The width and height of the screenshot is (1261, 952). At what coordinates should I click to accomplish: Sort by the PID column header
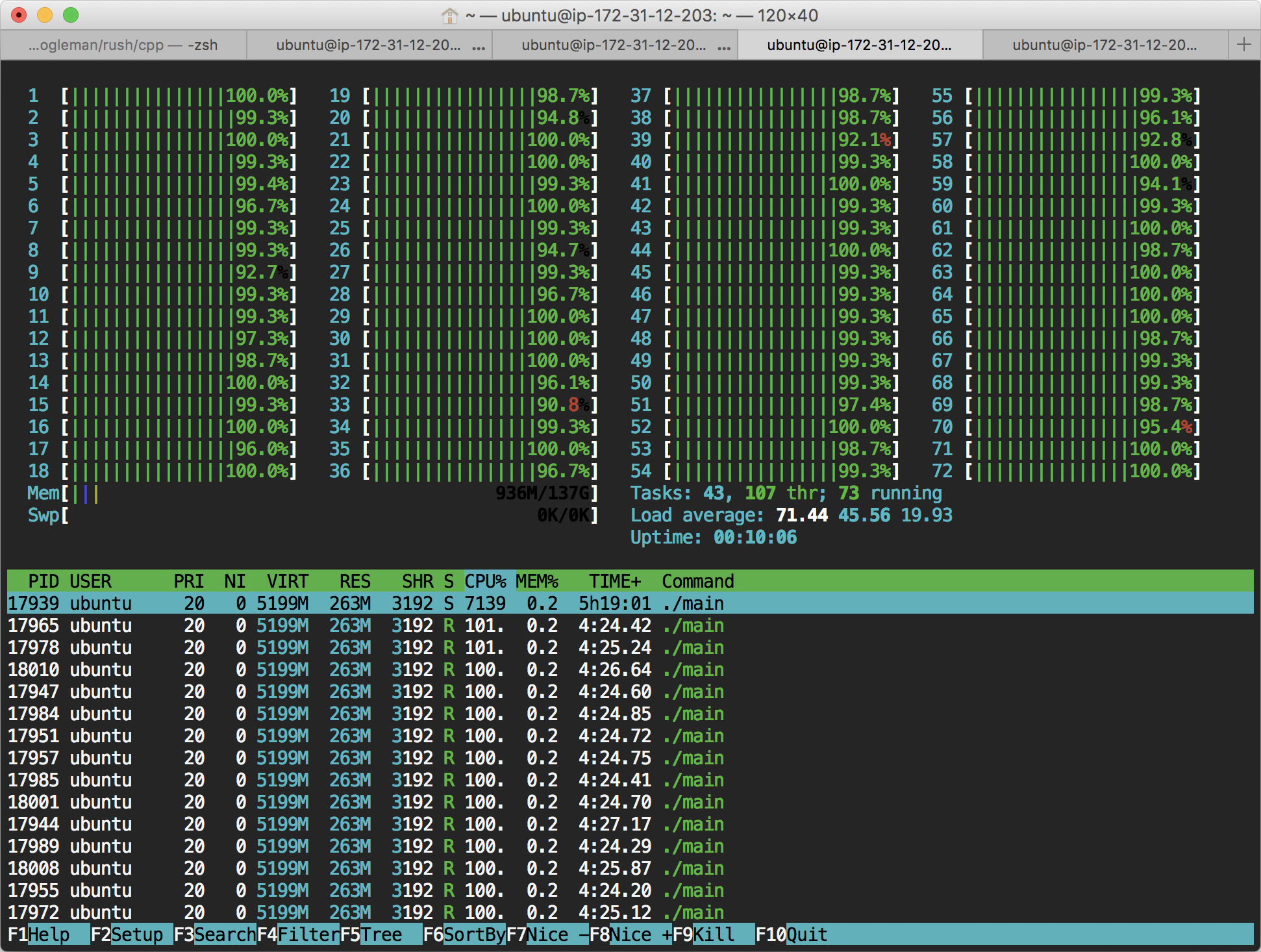tap(44, 581)
